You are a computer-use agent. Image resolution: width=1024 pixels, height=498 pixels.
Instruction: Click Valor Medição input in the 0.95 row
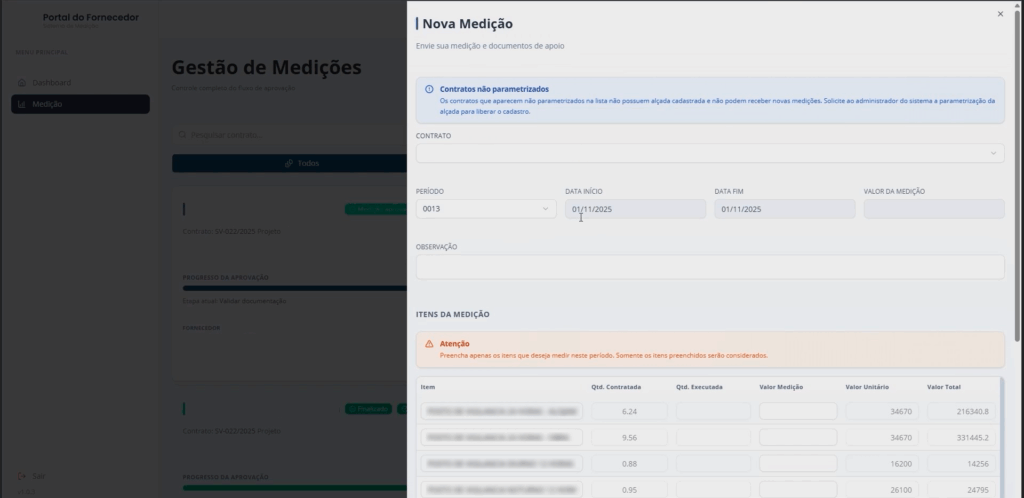coord(798,490)
